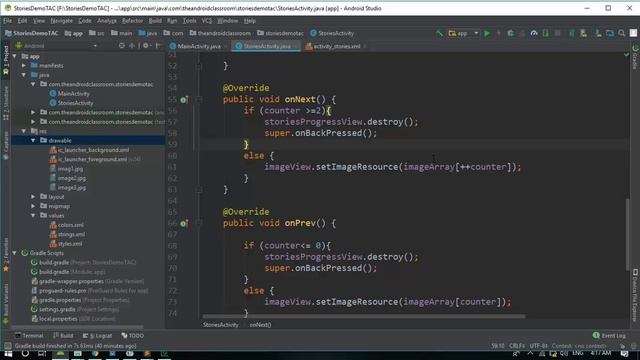Open the profiler gauge icon in toolbar
Viewport: 640px width, 360px height.
[x=534, y=33]
